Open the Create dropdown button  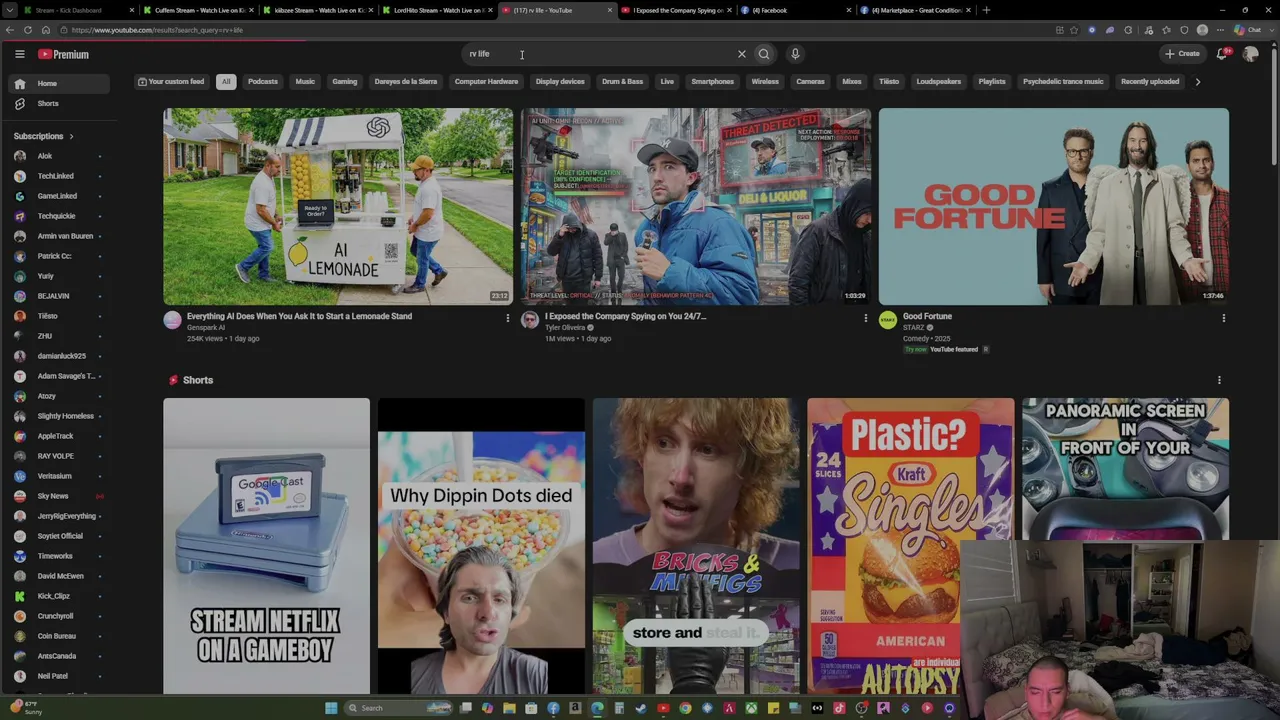click(x=1182, y=54)
